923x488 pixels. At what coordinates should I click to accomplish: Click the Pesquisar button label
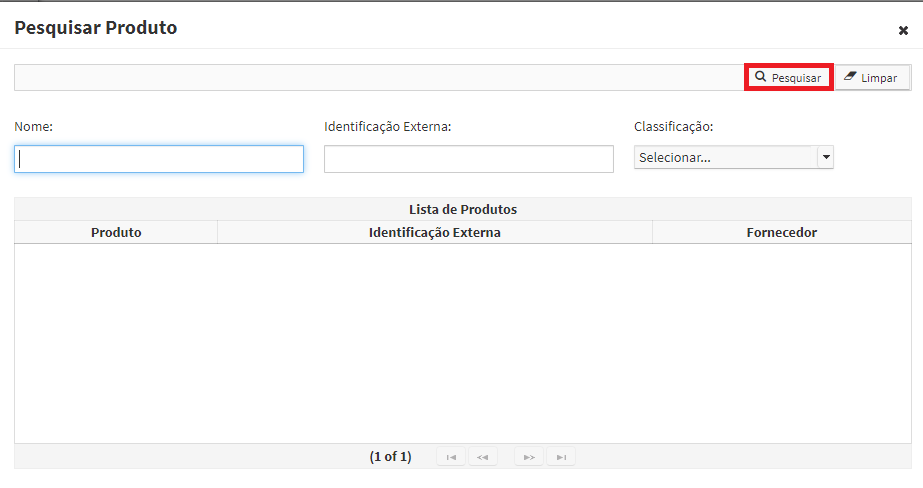(796, 78)
